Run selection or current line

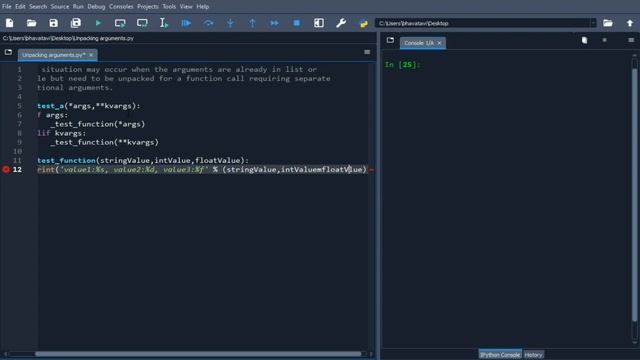[164, 23]
